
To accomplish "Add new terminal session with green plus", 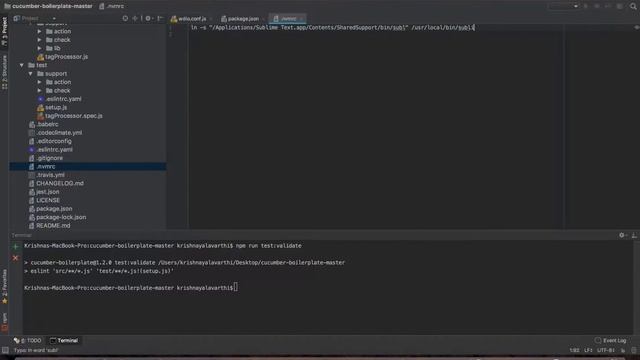I will pyautogui.click(x=16, y=247).
